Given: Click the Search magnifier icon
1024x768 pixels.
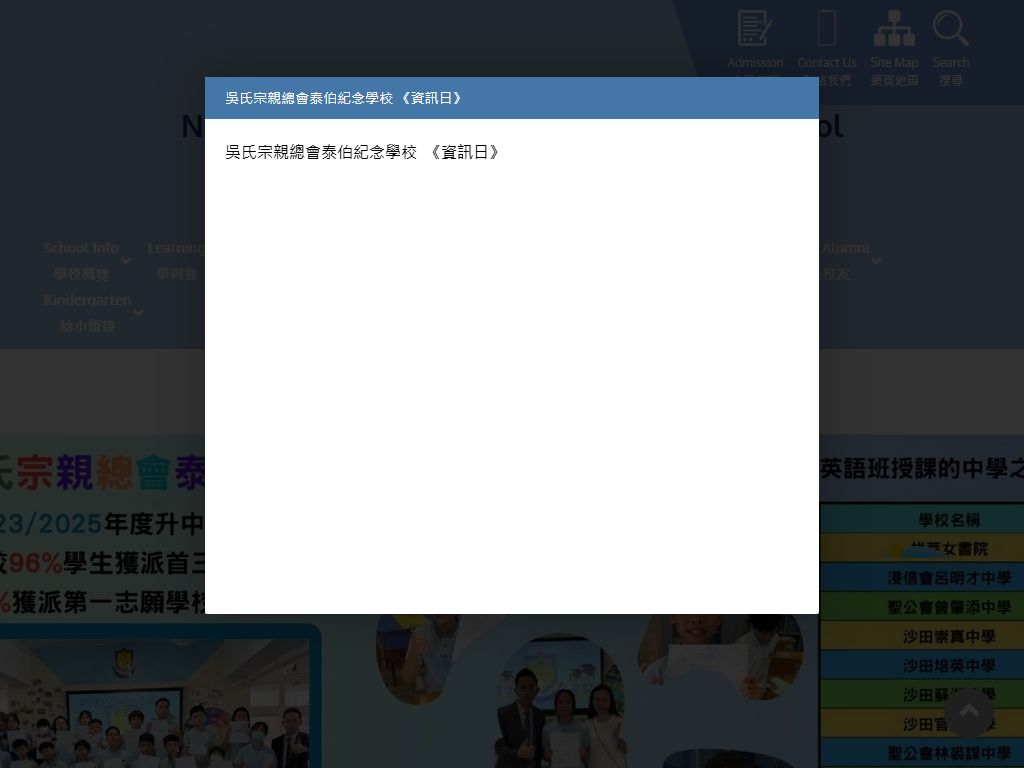Looking at the screenshot, I should click(x=950, y=28).
